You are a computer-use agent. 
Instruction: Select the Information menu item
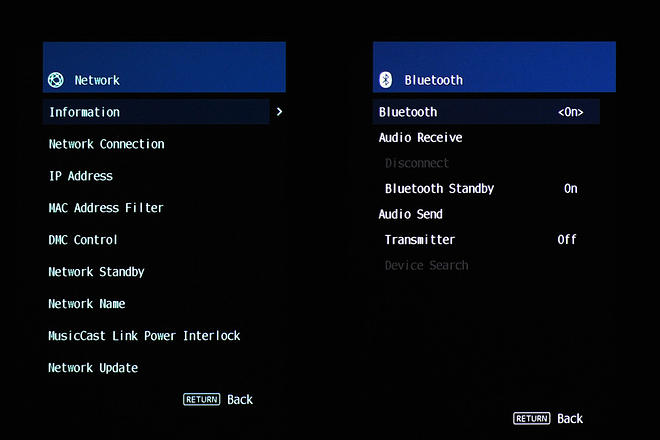click(156, 112)
